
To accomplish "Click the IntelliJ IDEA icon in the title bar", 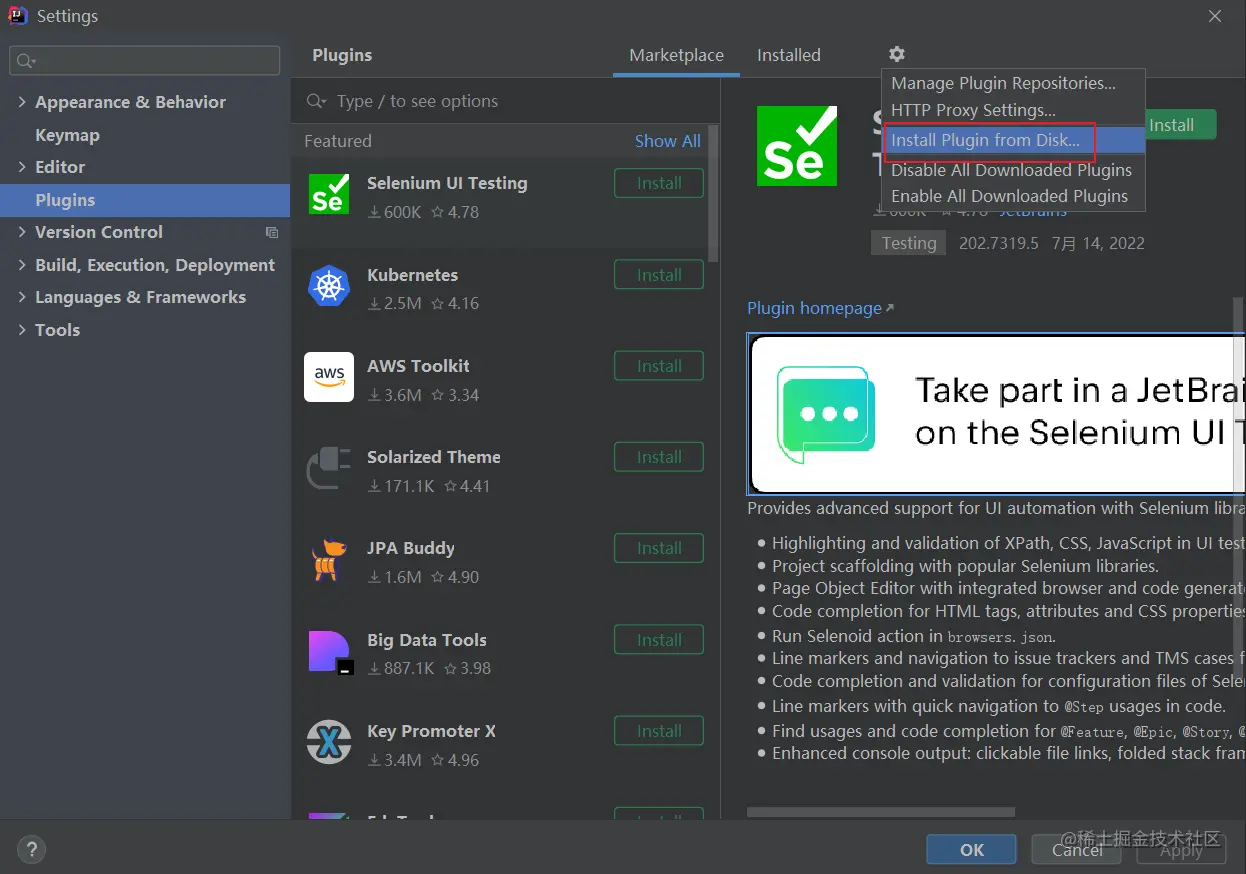I will pyautogui.click(x=18, y=16).
